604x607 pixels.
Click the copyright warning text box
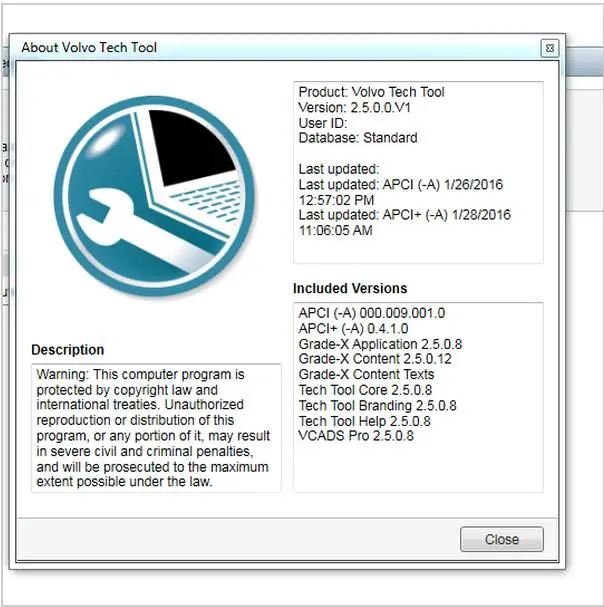(x=156, y=428)
